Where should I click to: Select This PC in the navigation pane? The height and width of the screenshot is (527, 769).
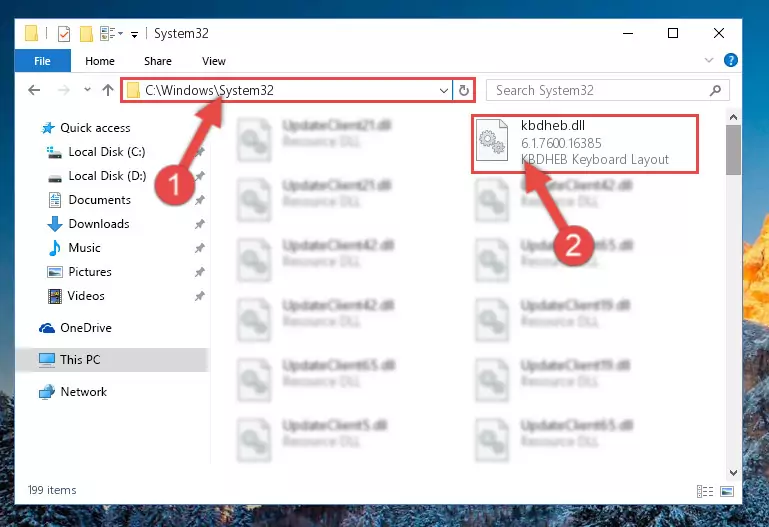coord(113,360)
